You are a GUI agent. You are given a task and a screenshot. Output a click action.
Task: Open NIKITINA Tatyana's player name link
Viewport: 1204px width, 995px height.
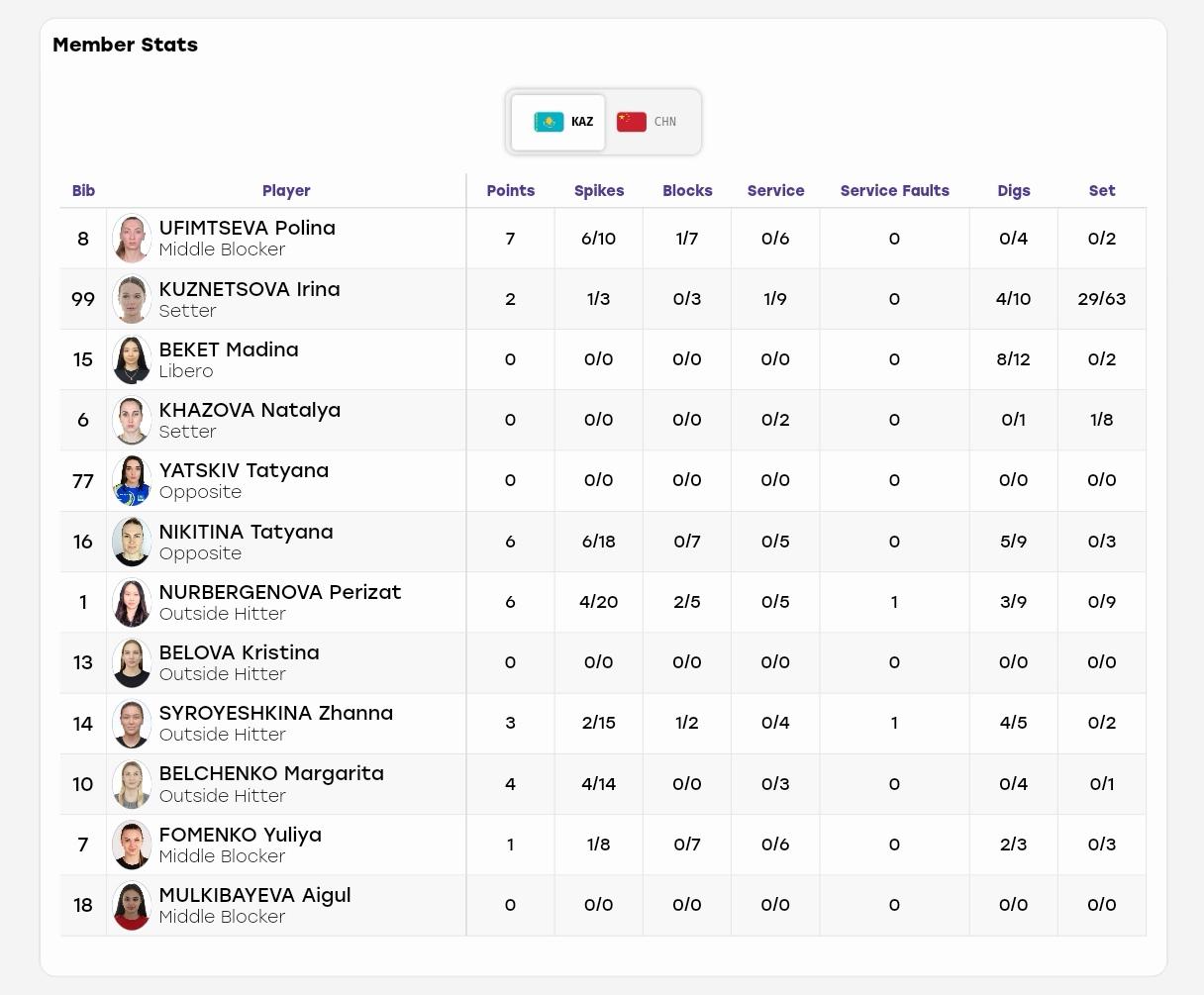pyautogui.click(x=247, y=532)
